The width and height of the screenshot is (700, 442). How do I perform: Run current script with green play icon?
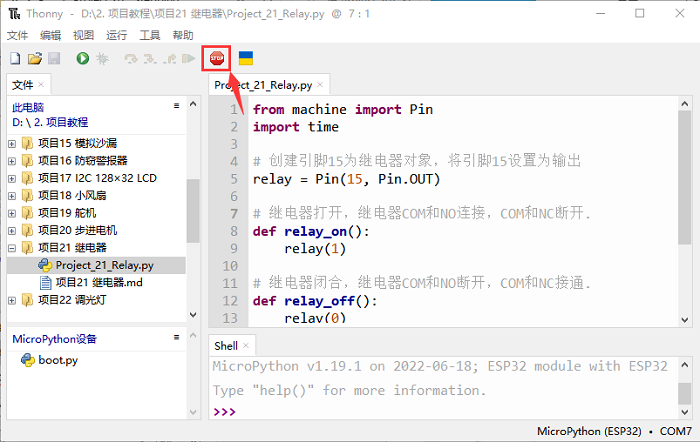82,59
